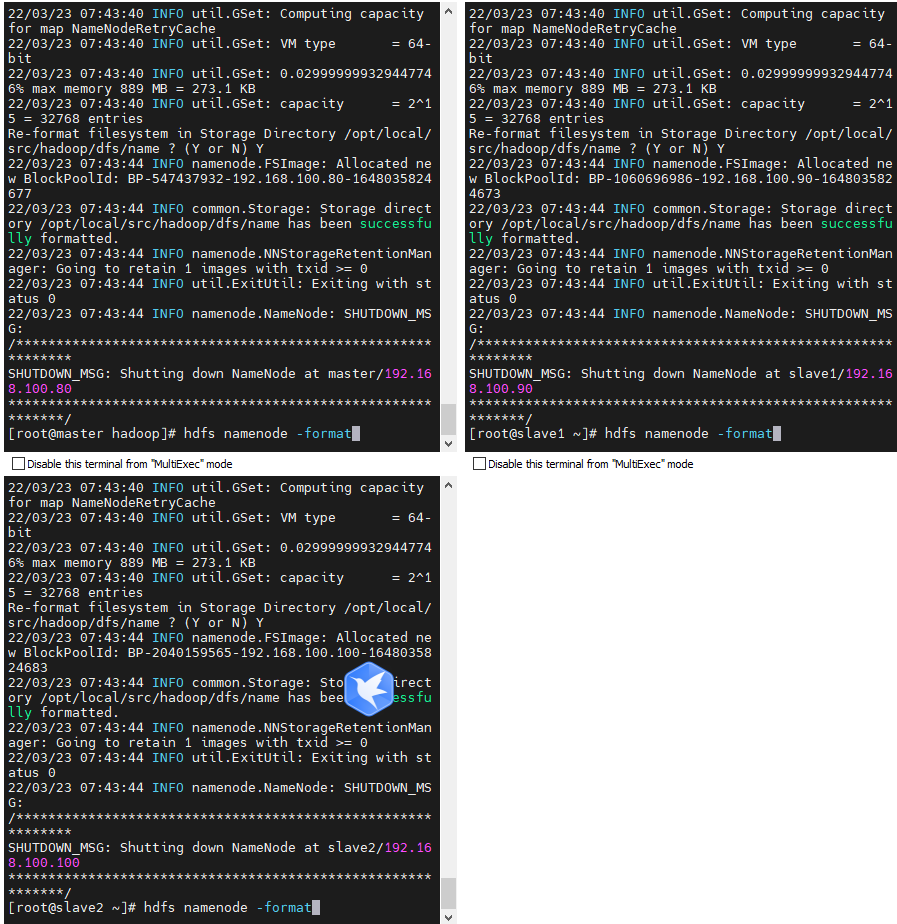Click the scrollbar thumb in the master terminal

point(446,420)
